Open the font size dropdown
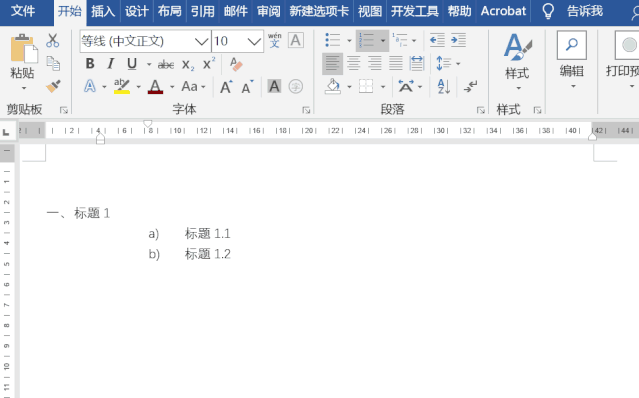639x398 pixels. tap(254, 41)
